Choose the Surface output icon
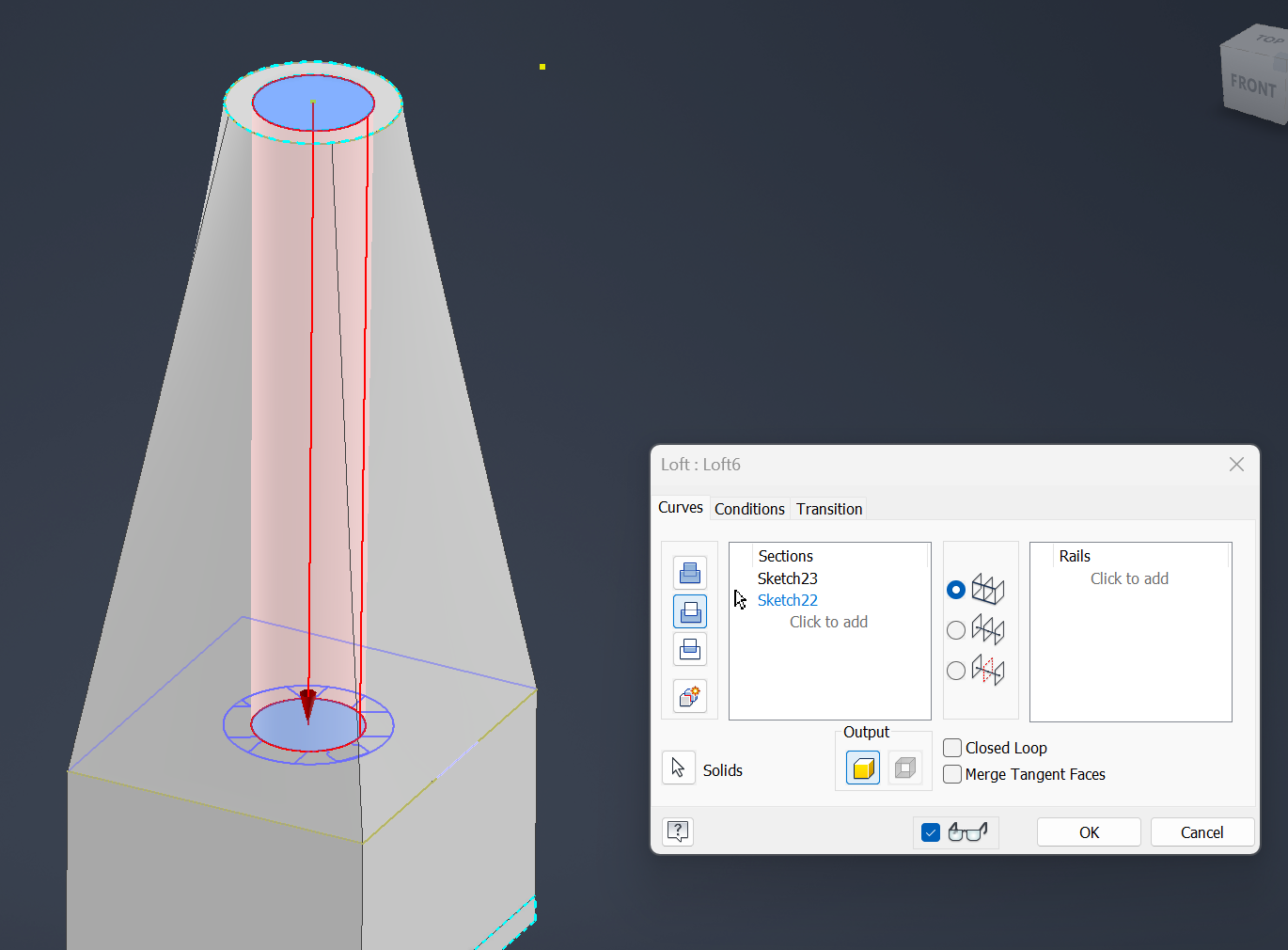 point(903,767)
